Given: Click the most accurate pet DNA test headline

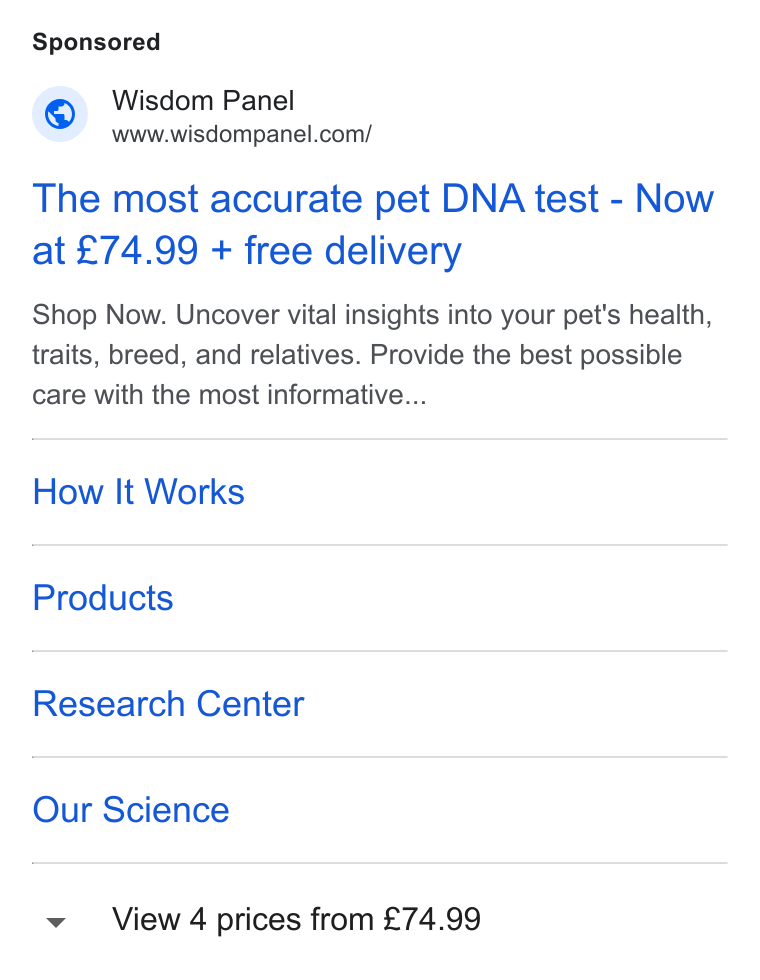Looking at the screenshot, I should [x=373, y=225].
